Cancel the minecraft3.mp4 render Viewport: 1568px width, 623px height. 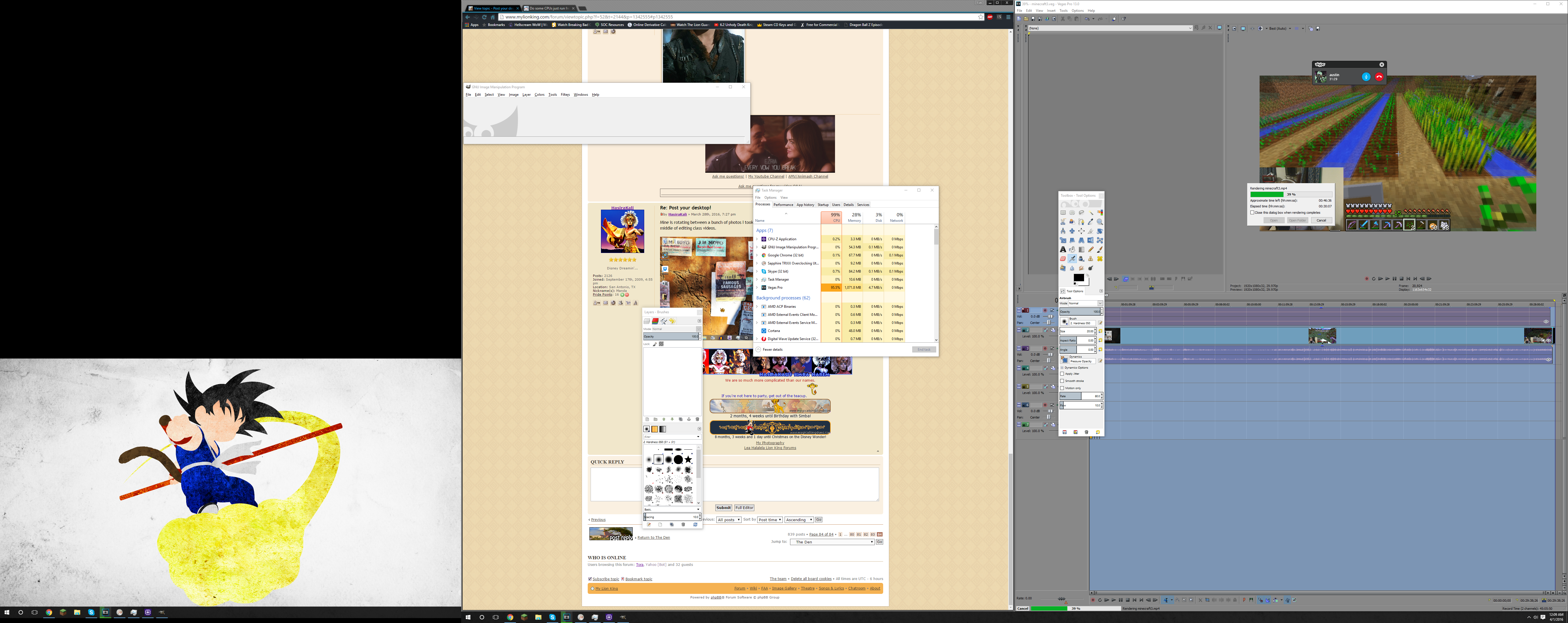(1321, 220)
